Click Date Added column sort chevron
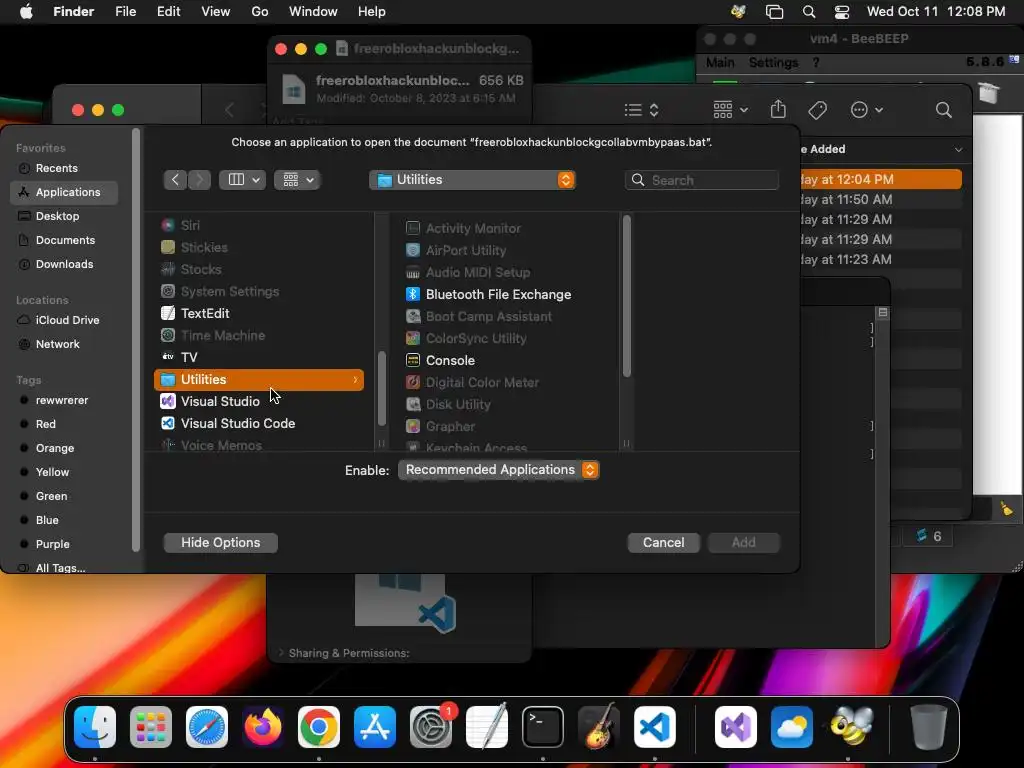Screen dimensions: 1024x768 [958, 150]
